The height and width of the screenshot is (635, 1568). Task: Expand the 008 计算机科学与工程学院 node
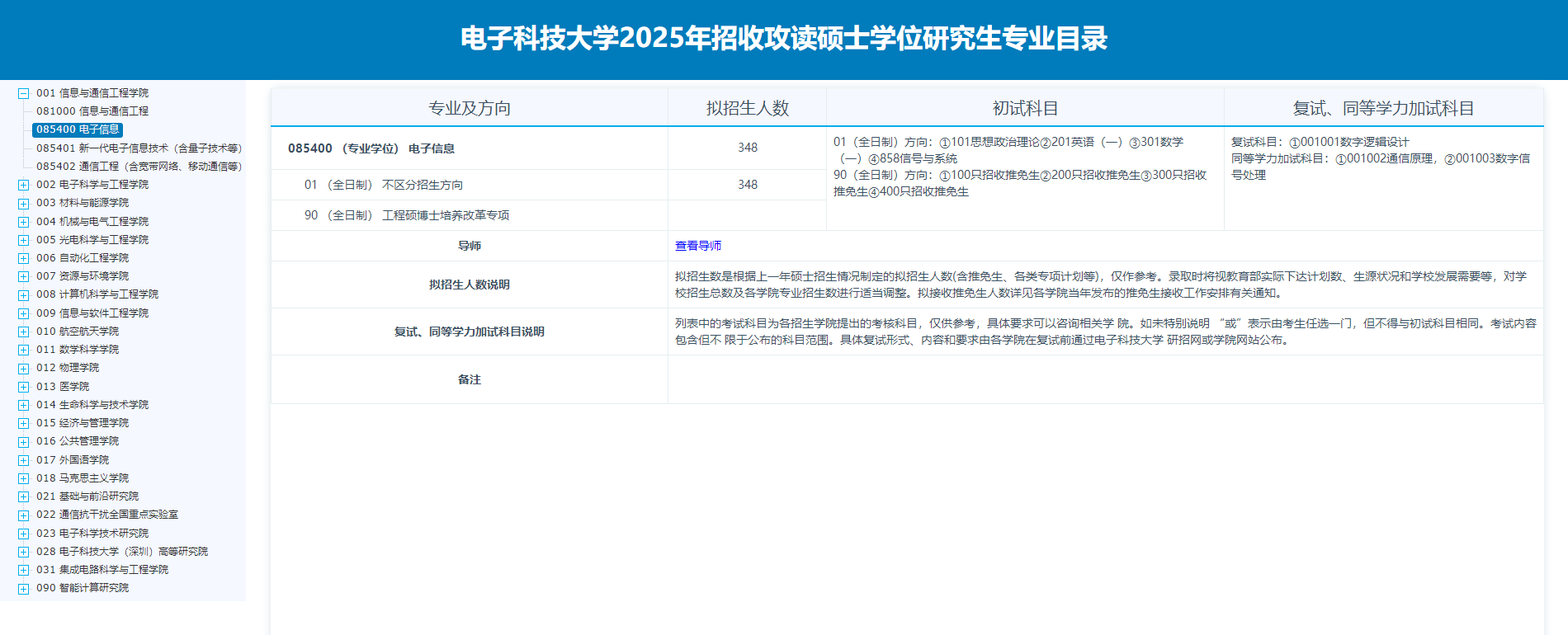coord(24,295)
